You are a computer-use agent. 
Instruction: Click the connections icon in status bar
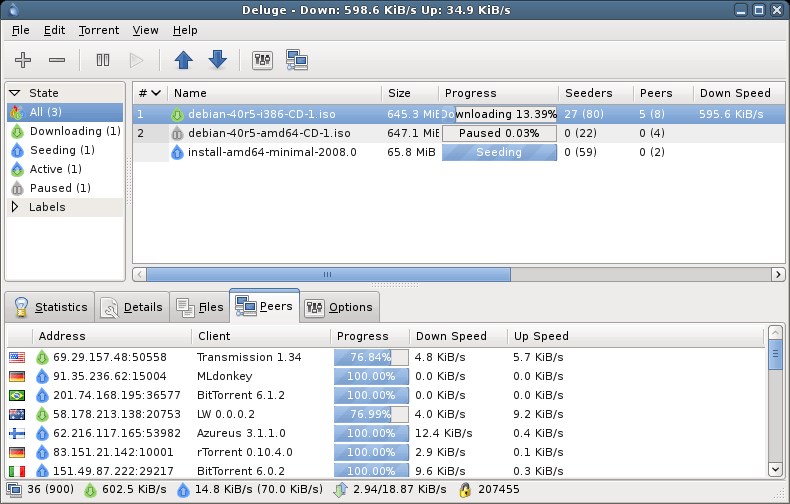point(14,489)
